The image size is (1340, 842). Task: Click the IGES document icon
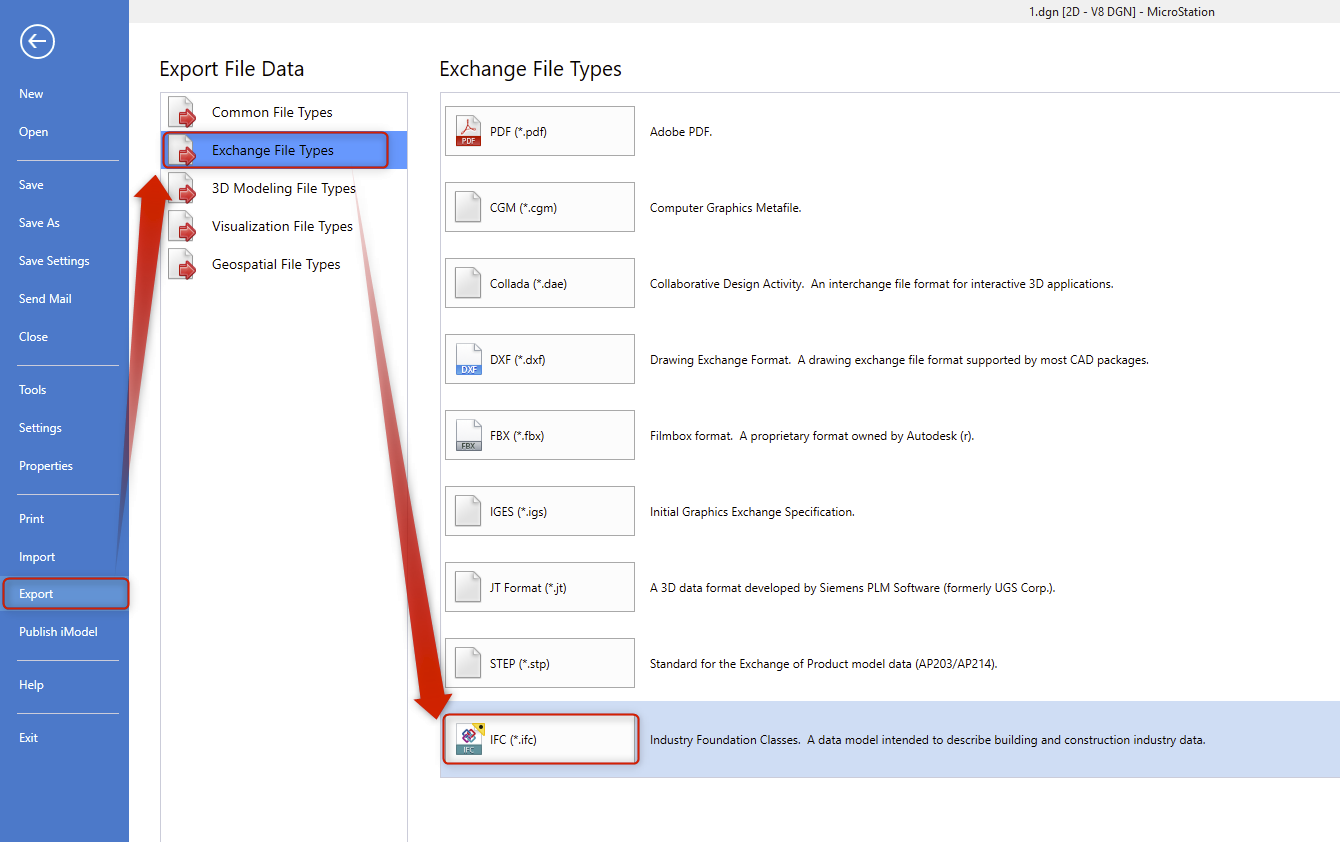click(x=468, y=511)
